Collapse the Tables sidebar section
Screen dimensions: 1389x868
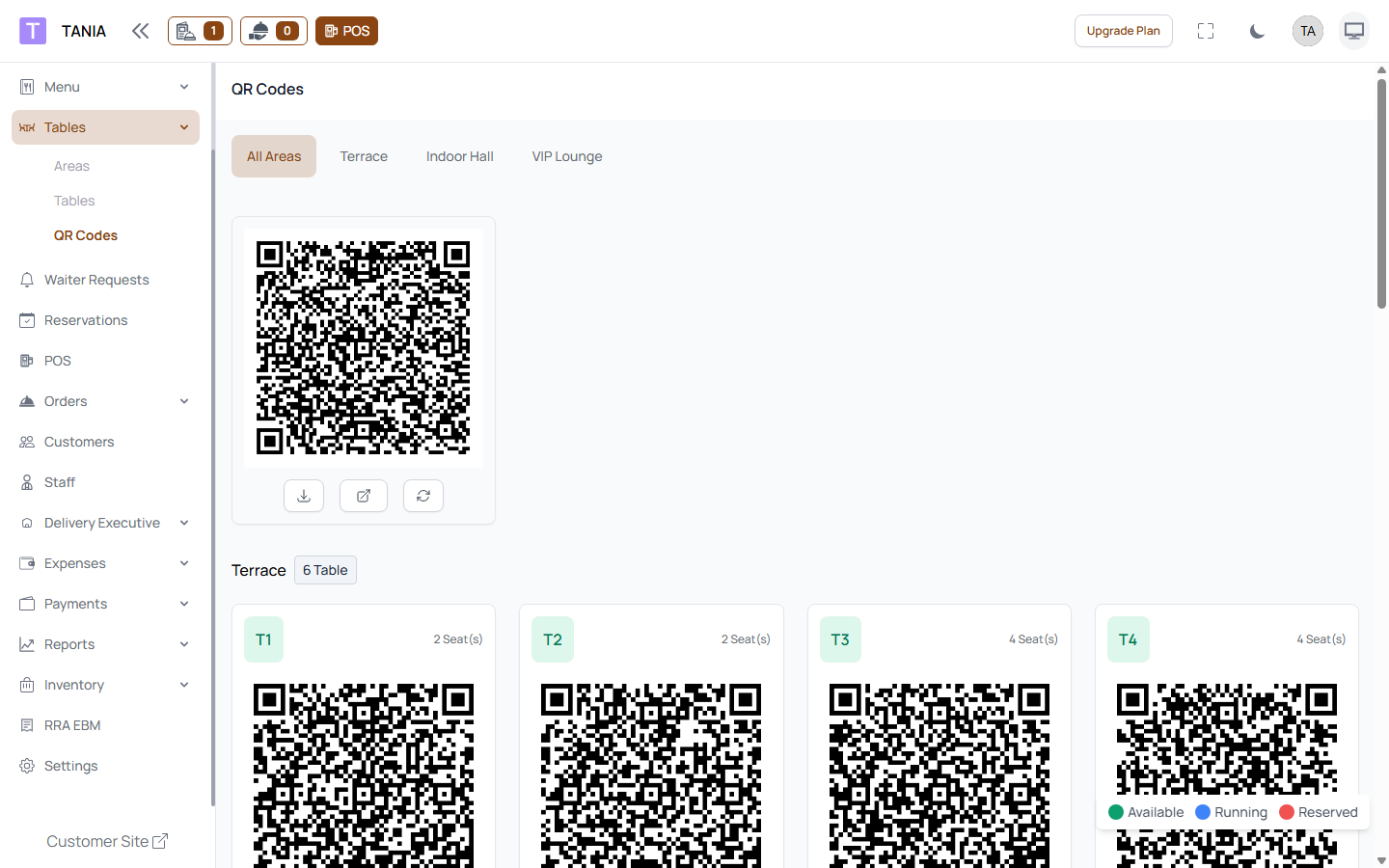pyautogui.click(x=105, y=127)
